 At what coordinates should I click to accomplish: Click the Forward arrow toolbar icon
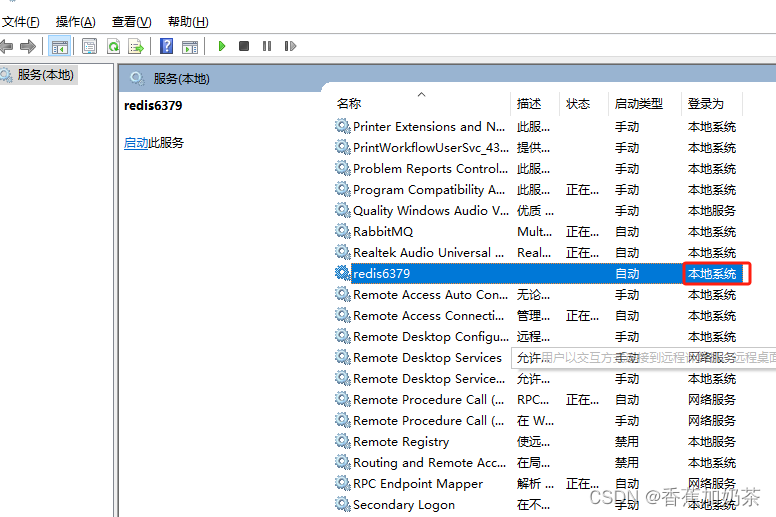click(x=28, y=47)
